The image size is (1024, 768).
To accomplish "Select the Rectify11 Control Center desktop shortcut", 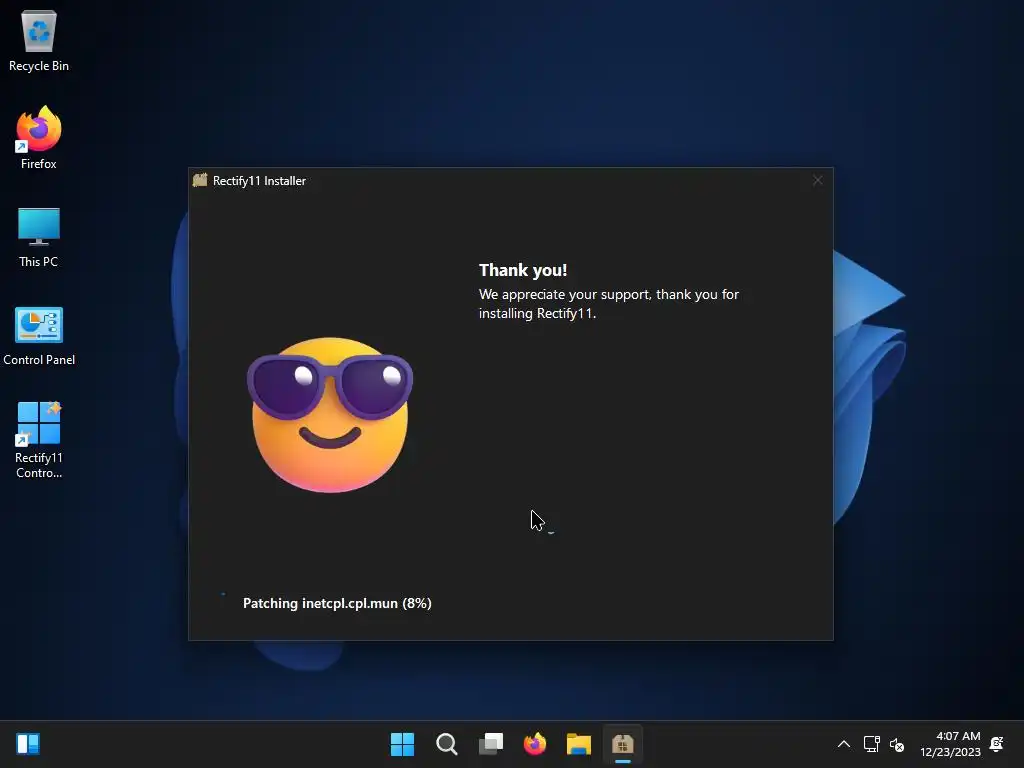I will (x=39, y=440).
